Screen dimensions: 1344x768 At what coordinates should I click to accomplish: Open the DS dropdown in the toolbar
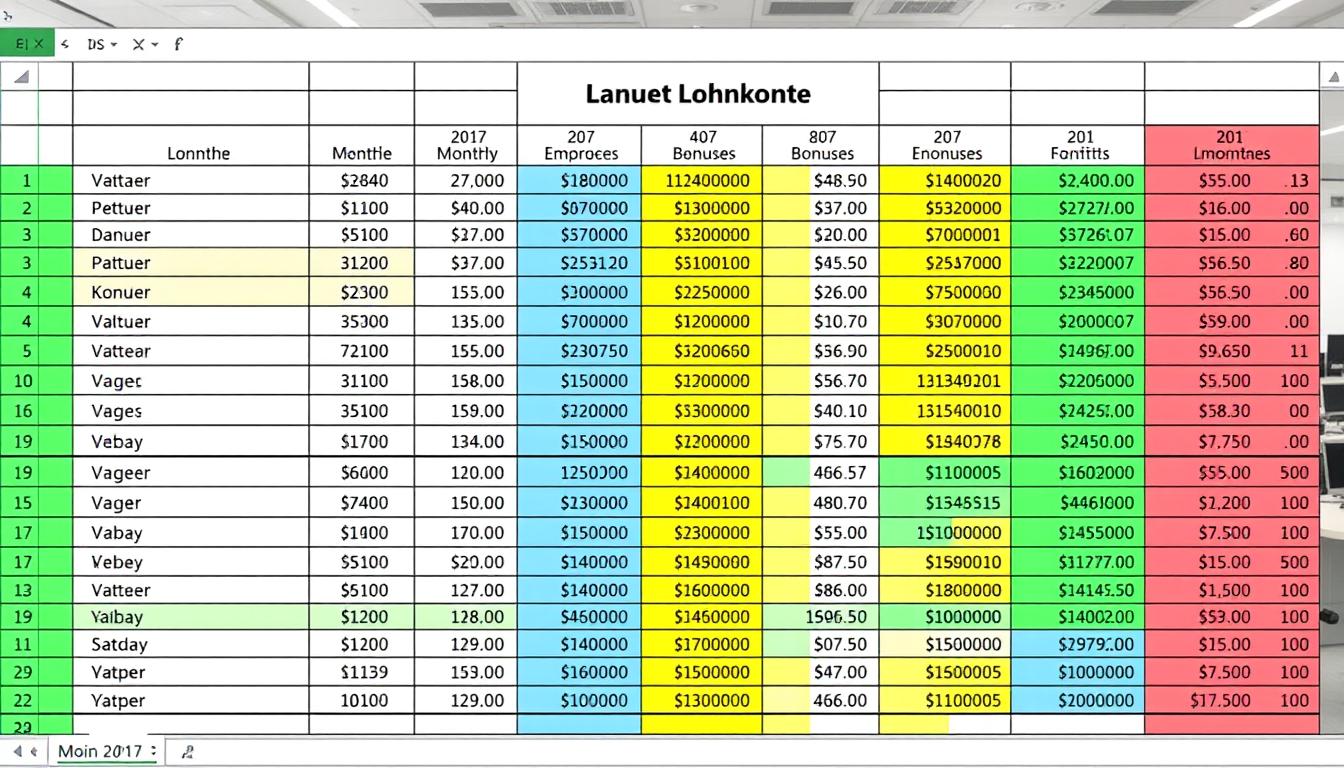click(102, 44)
